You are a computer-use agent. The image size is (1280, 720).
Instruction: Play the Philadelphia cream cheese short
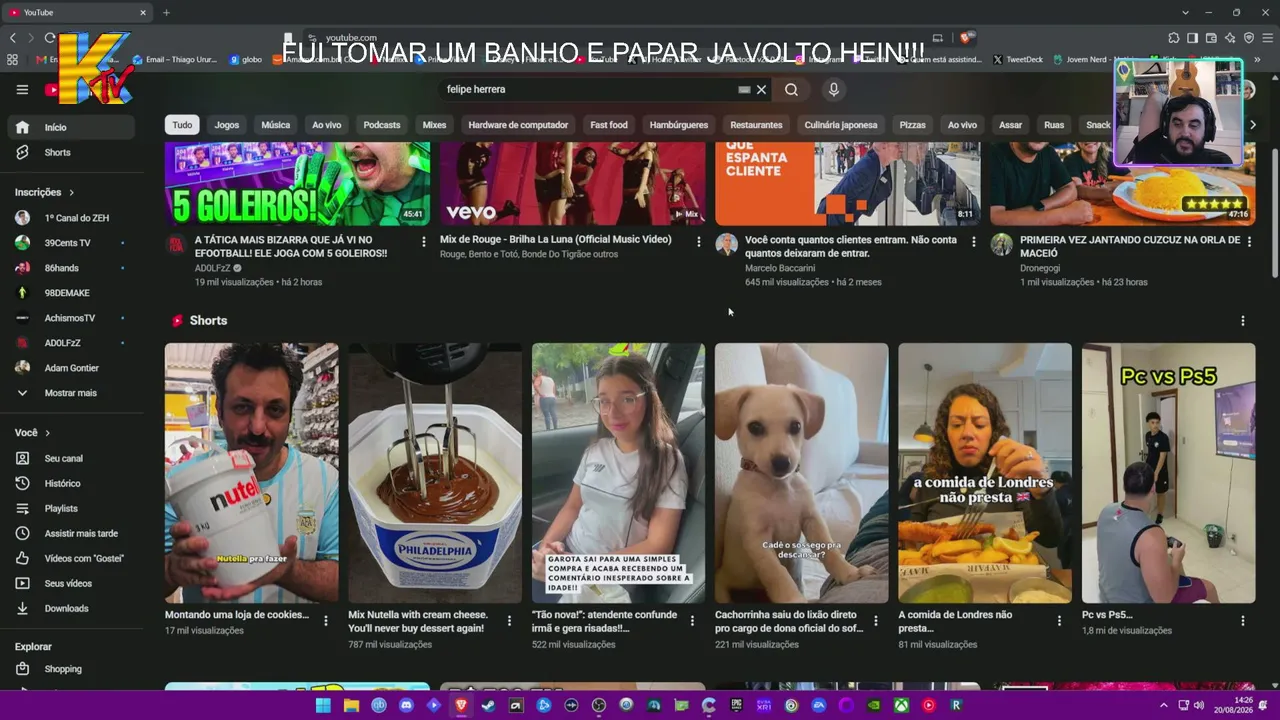(x=435, y=473)
